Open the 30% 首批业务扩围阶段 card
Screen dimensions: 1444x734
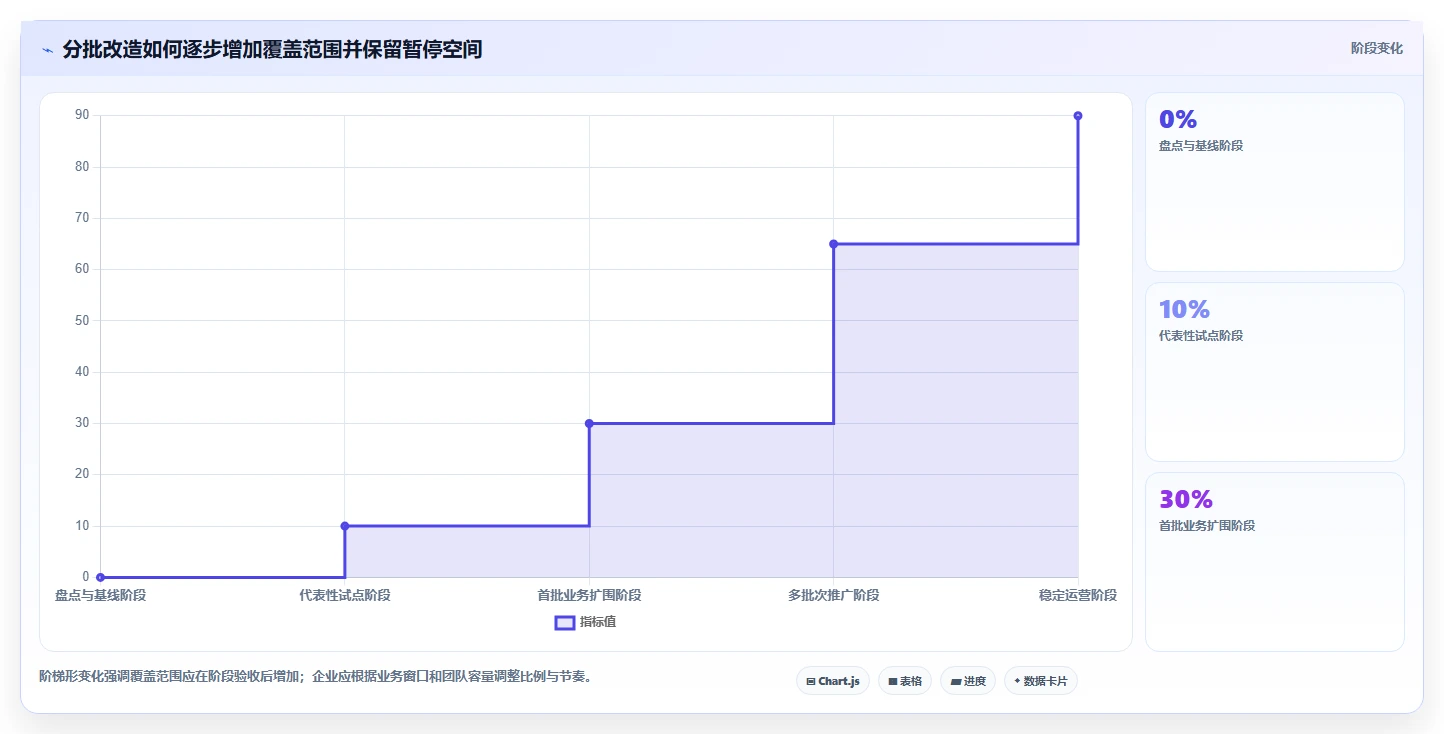coord(1274,562)
